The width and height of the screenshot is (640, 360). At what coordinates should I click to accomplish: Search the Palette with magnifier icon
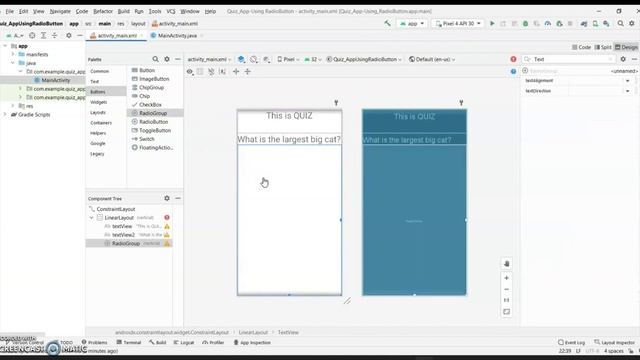click(x=156, y=59)
